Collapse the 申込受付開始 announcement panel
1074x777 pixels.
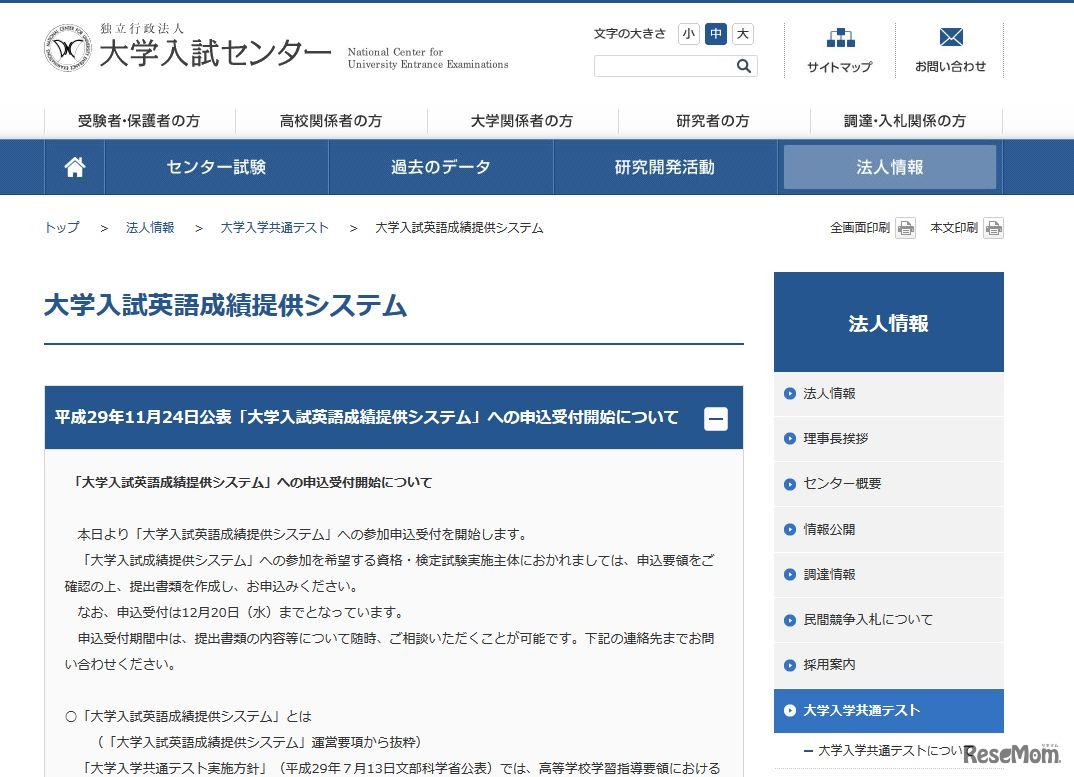pos(716,419)
